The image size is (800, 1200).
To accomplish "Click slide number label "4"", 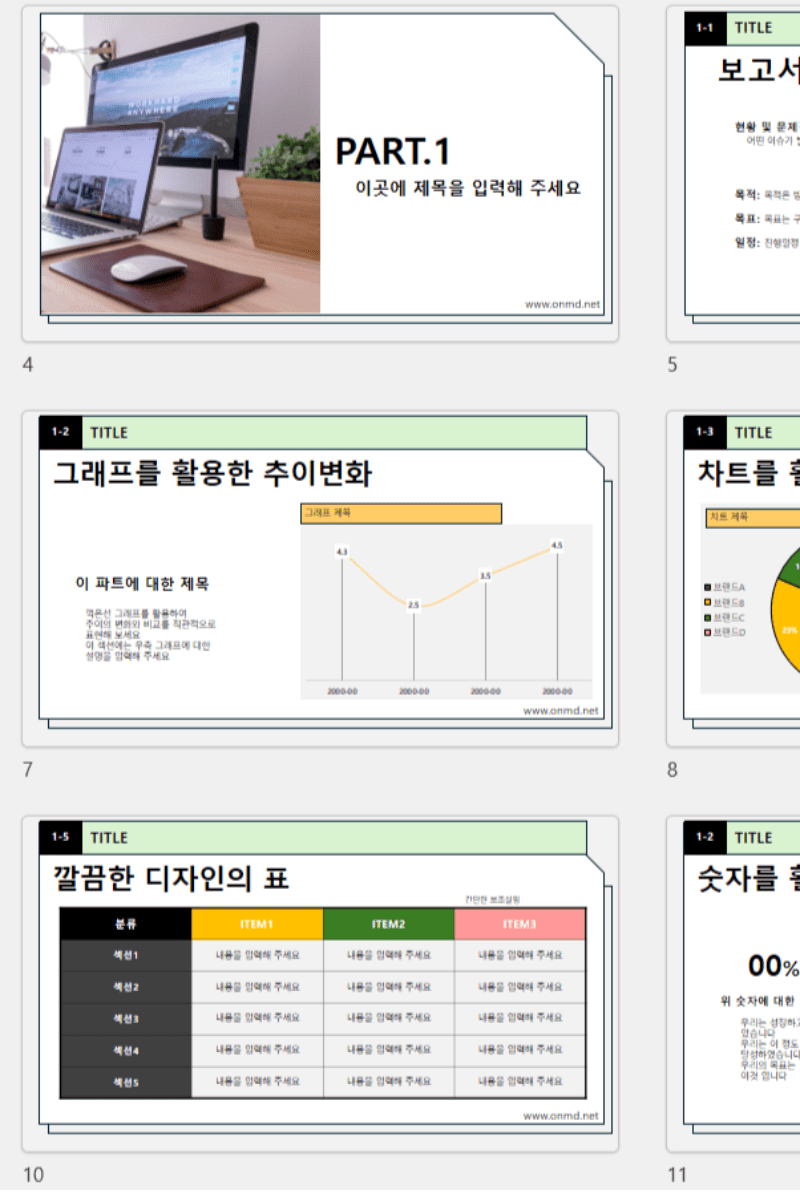I will pos(28,365).
